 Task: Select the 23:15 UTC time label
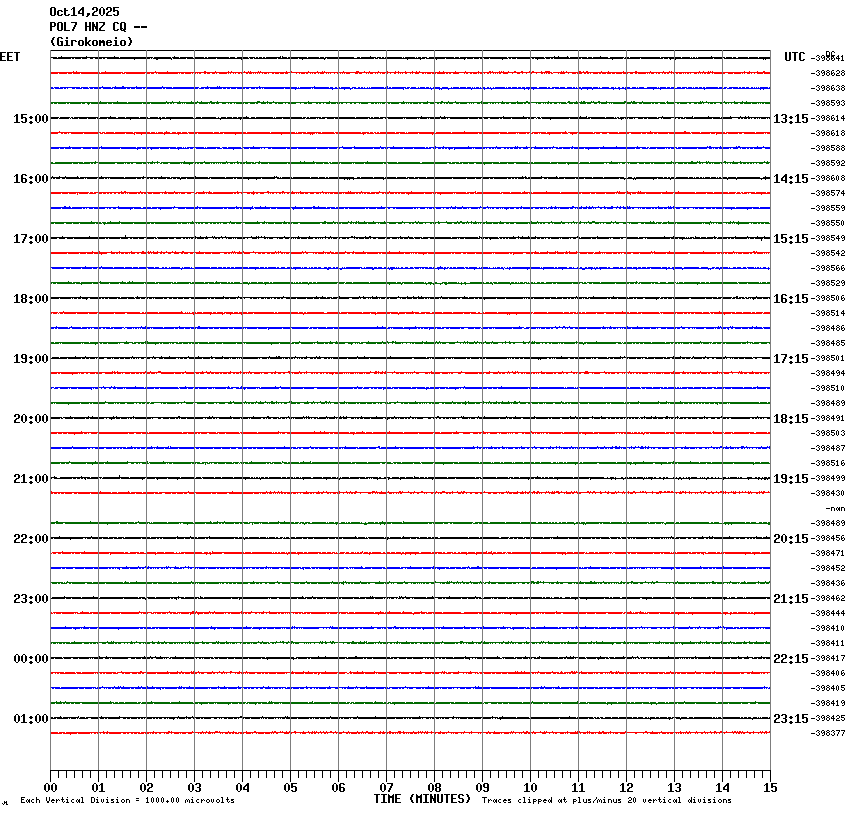click(791, 719)
